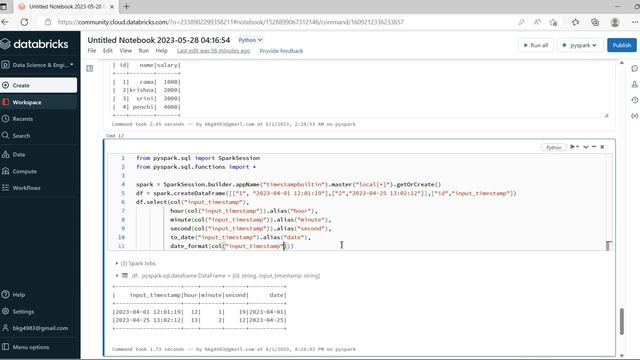Click the browser refresh button
This screenshot has height=360, width=640.
pyautogui.click(x=24, y=22)
